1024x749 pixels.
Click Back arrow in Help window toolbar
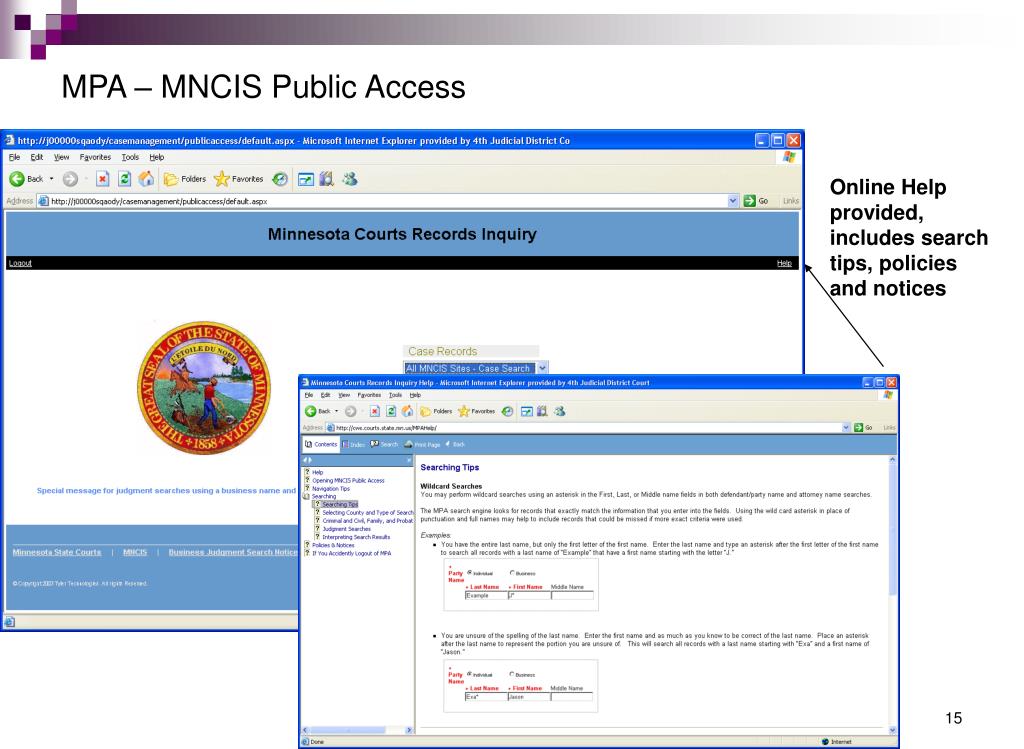click(x=311, y=411)
